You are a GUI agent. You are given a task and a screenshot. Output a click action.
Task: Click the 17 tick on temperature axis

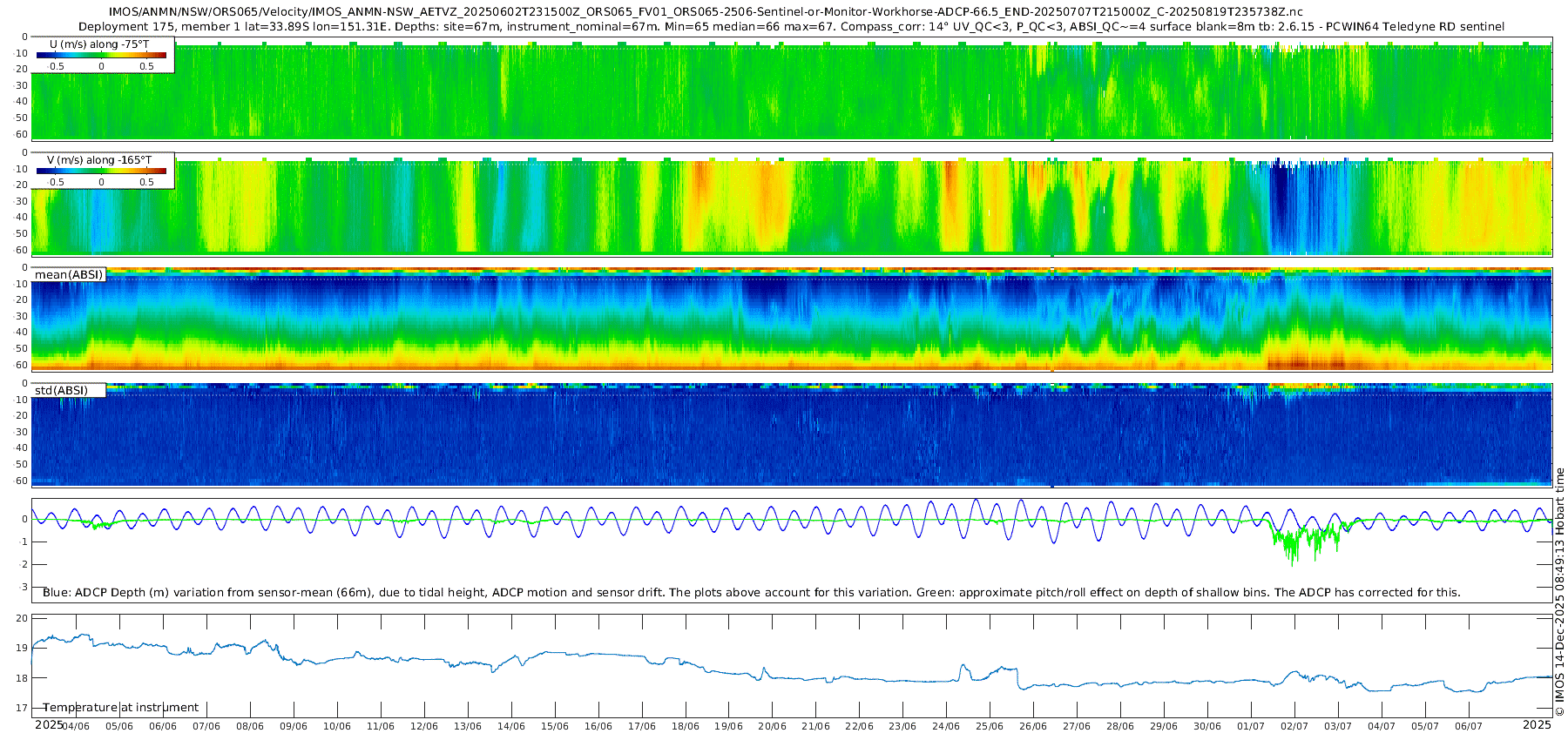22,709
